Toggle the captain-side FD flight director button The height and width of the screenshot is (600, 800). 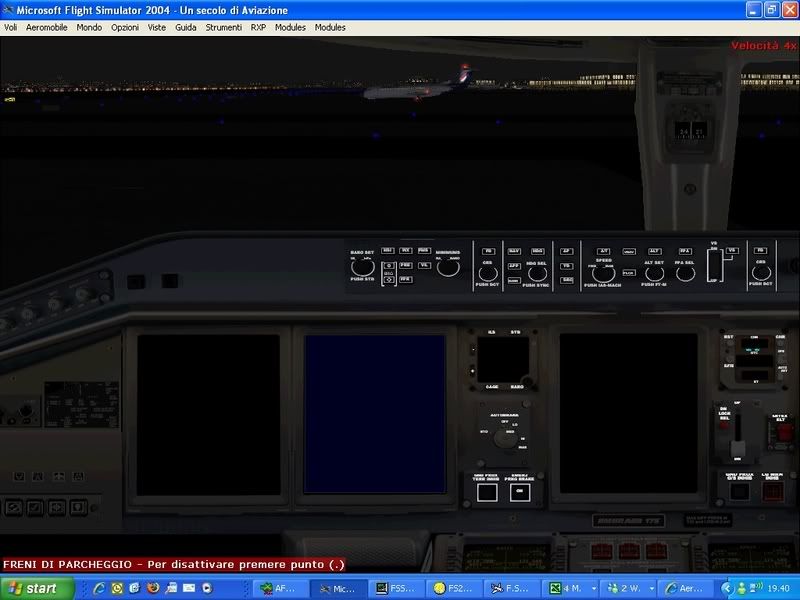tap(488, 251)
